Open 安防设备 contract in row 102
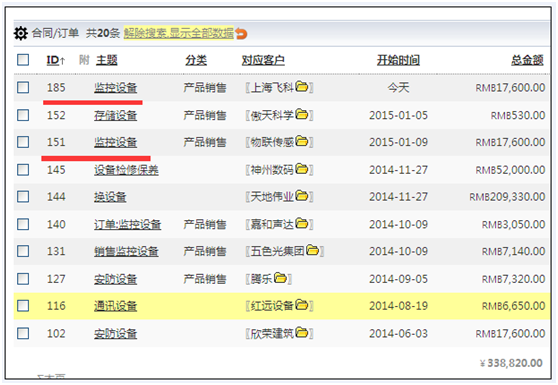Image resolution: width=558 pixels, height=385 pixels. [x=115, y=334]
